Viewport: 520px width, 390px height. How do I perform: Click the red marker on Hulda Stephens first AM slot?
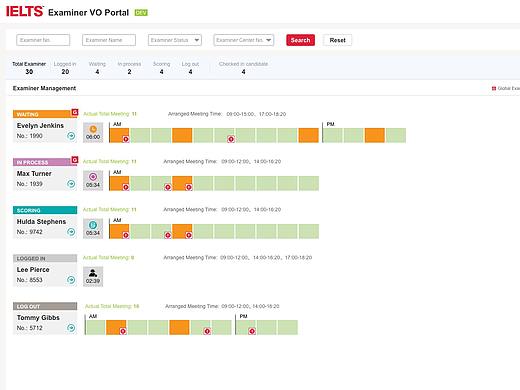126,235
